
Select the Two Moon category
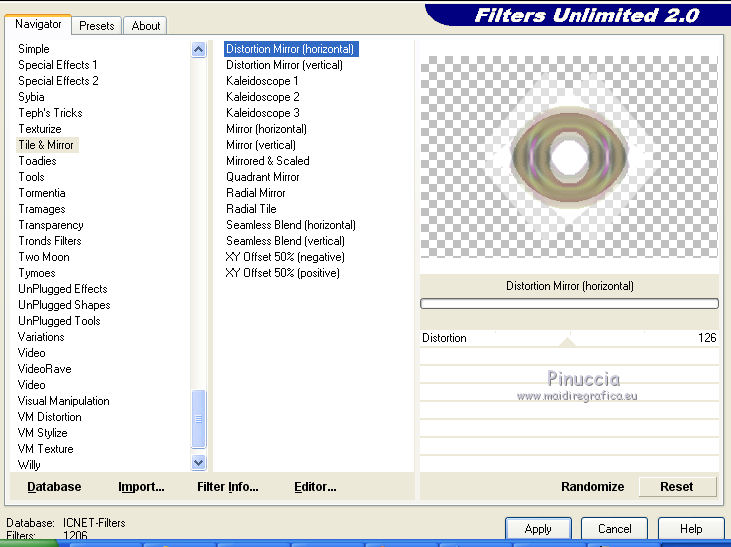pyautogui.click(x=44, y=257)
